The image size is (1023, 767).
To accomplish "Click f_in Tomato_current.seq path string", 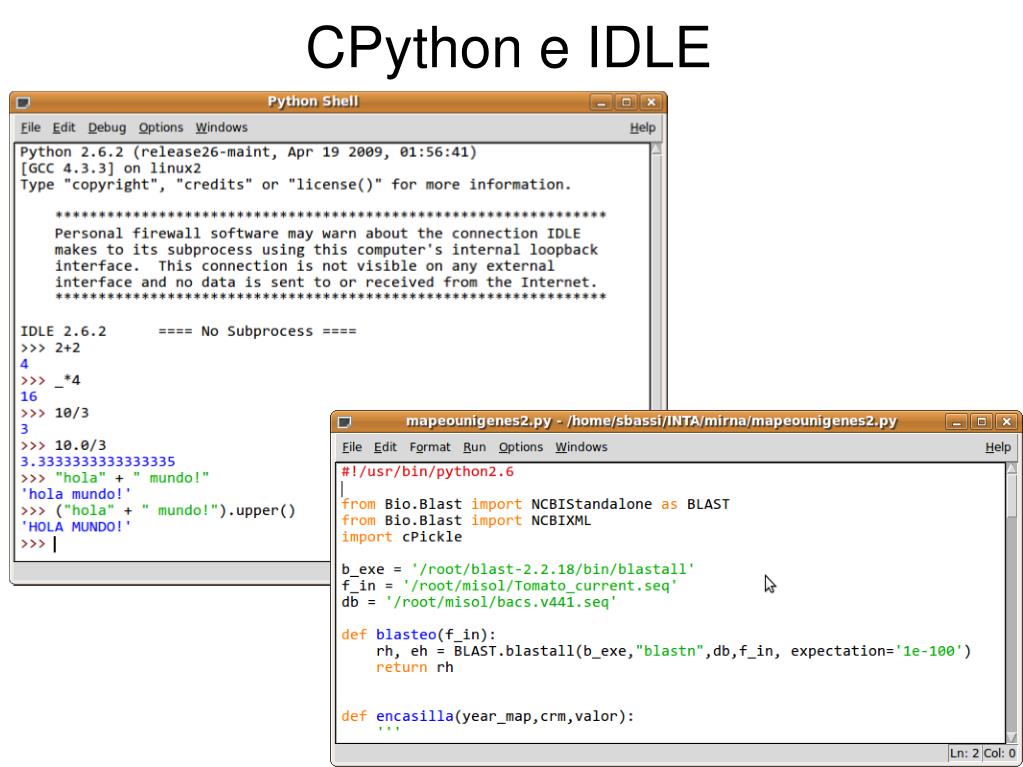I will [540, 586].
